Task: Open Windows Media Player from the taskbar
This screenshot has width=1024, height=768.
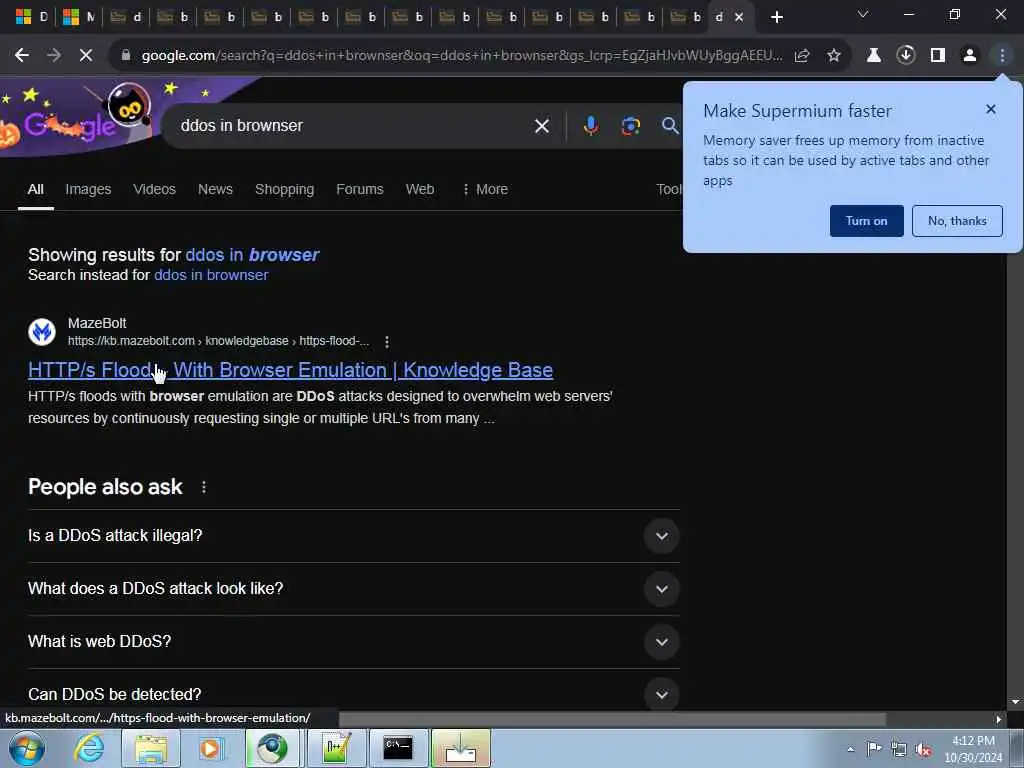Action: pos(211,748)
